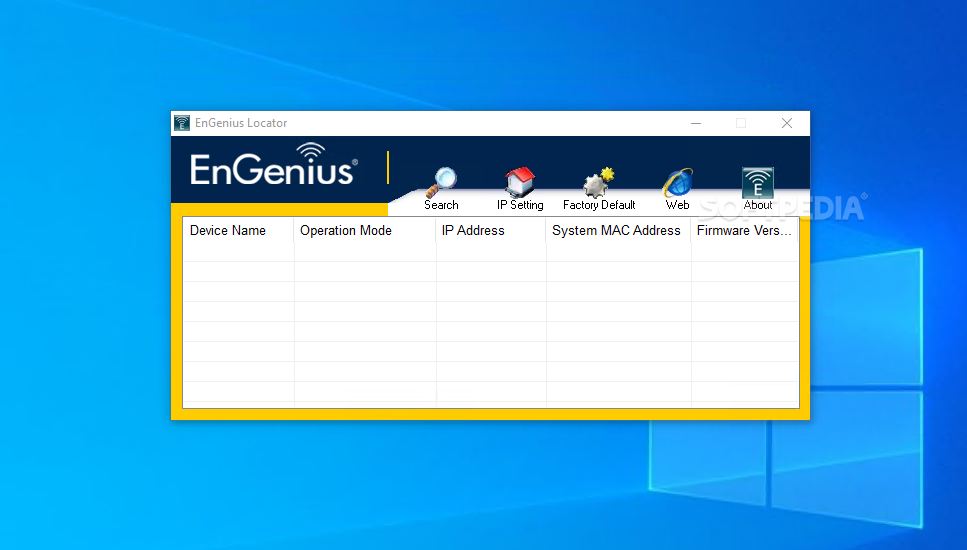Open IP Setting house icon
This screenshot has width=967, height=550.
520,182
